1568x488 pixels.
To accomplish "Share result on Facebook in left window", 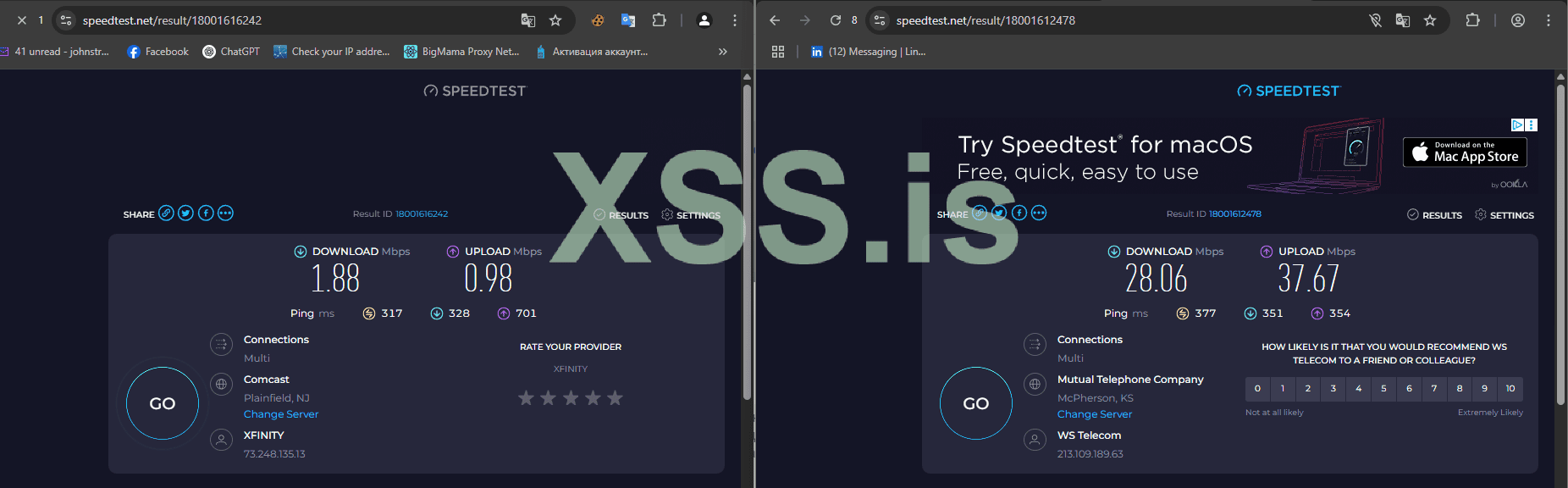I will coord(206,213).
